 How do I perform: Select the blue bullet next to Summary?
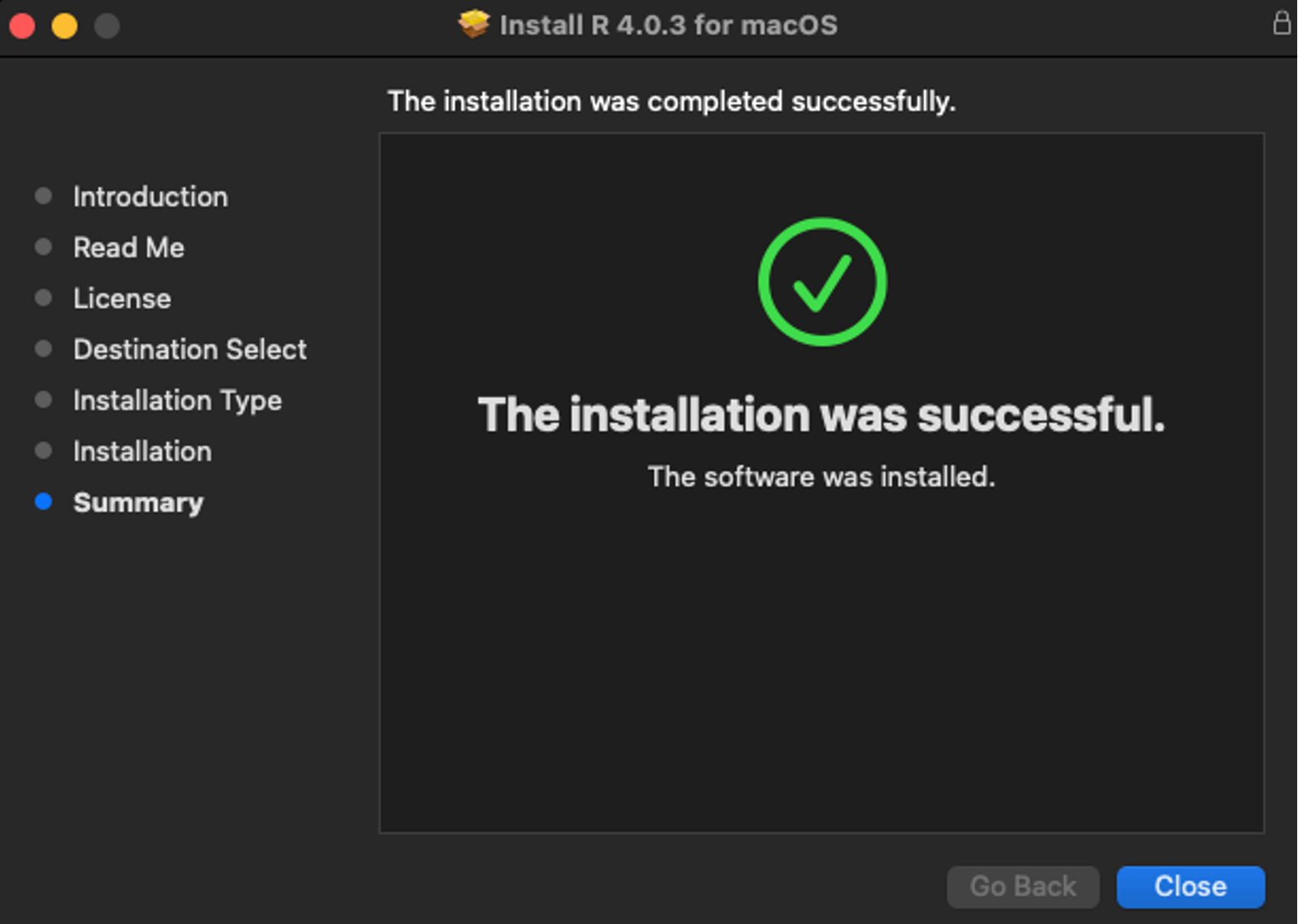coord(43,502)
